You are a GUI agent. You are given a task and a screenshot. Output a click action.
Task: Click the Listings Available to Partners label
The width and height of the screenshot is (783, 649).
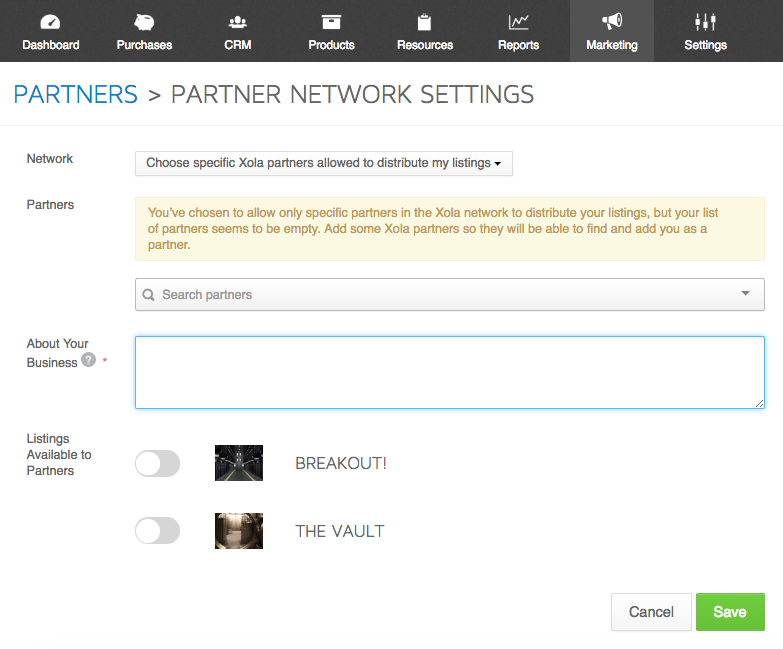click(x=59, y=455)
